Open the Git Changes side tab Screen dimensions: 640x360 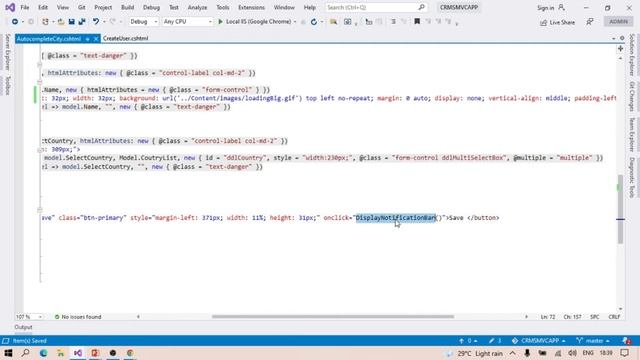click(632, 96)
